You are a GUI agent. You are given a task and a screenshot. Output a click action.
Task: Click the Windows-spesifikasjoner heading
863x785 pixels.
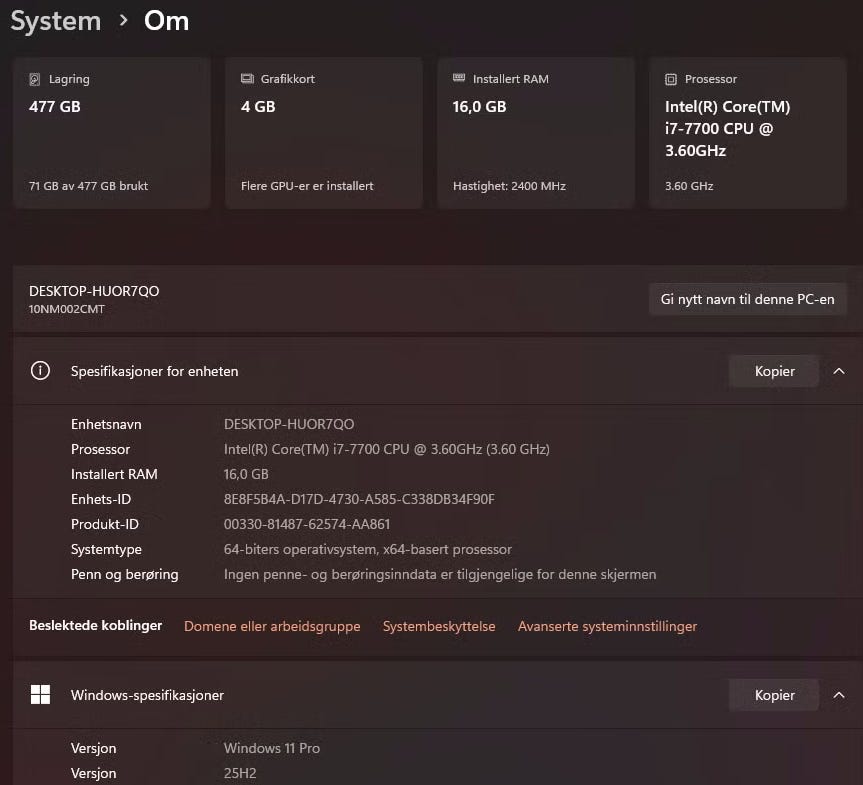tap(148, 695)
